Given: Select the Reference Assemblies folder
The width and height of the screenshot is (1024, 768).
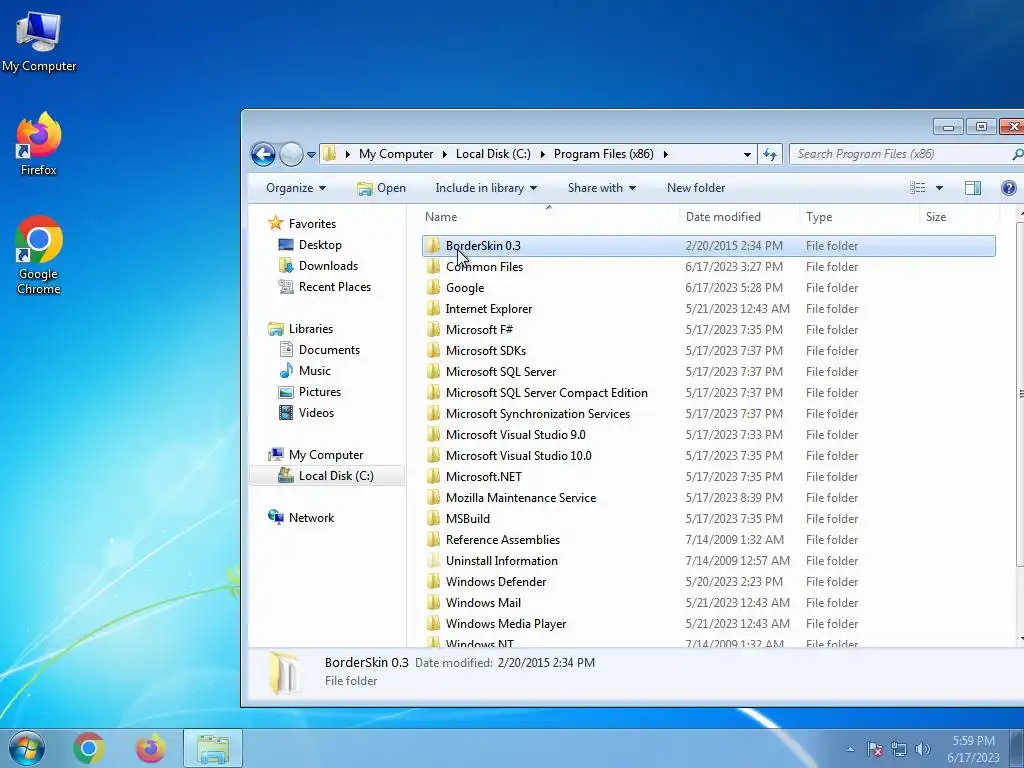Looking at the screenshot, I should pyautogui.click(x=502, y=540).
